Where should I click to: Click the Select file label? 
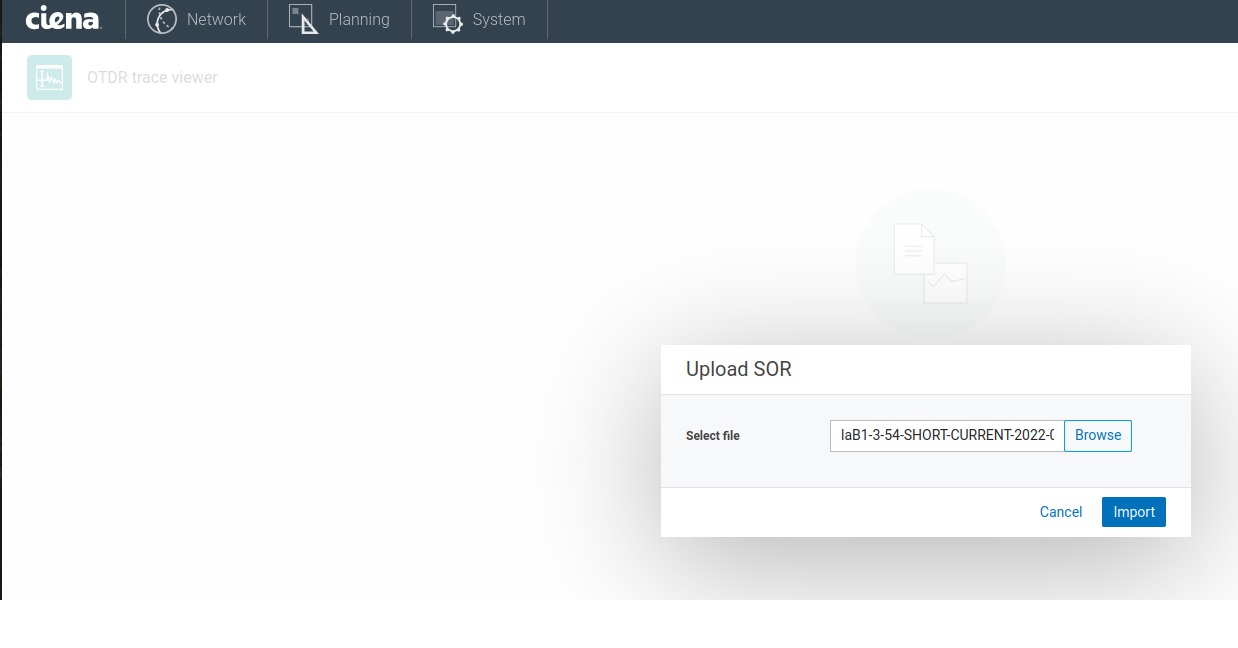713,436
